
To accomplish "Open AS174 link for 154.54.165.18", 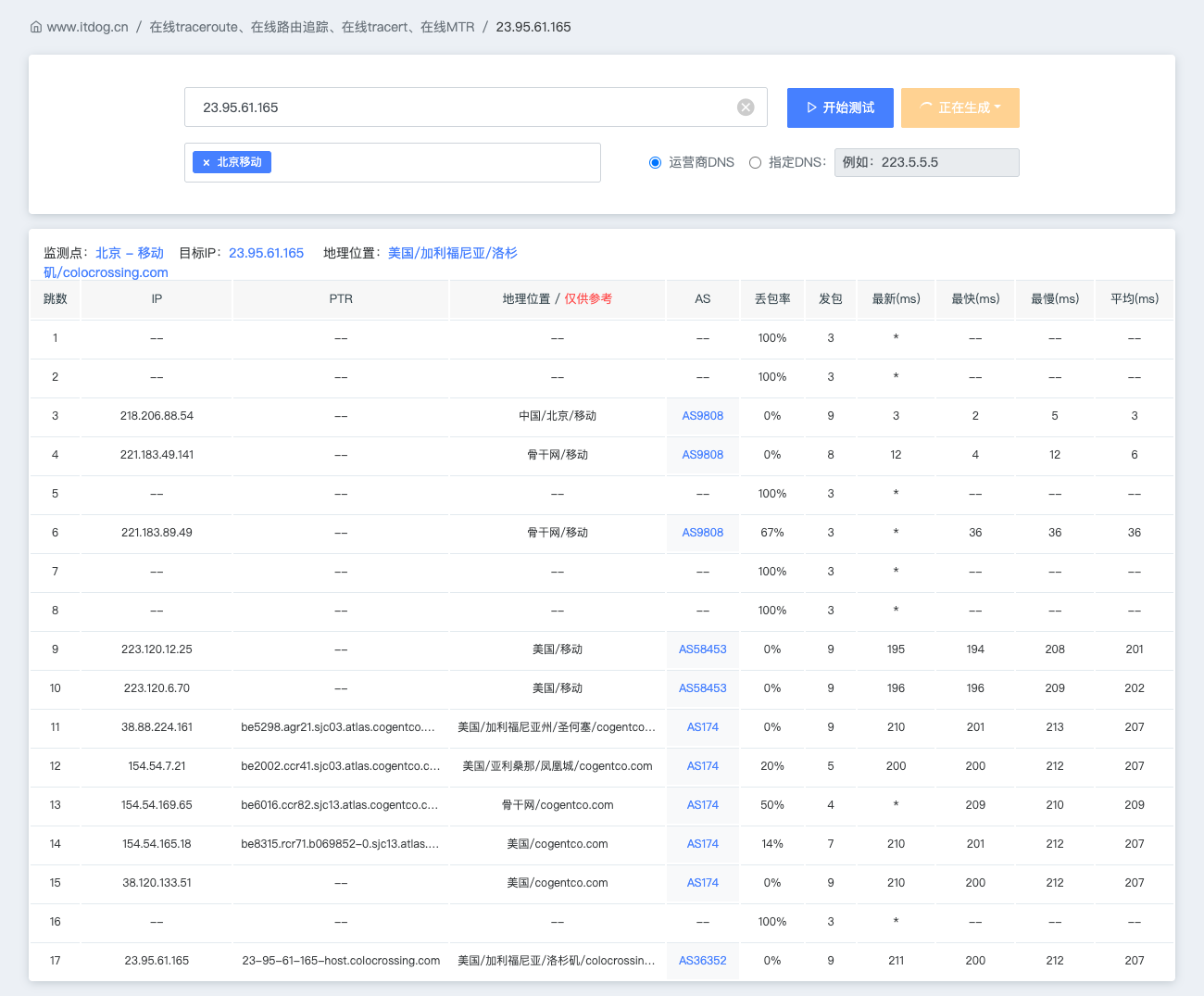I will (703, 844).
